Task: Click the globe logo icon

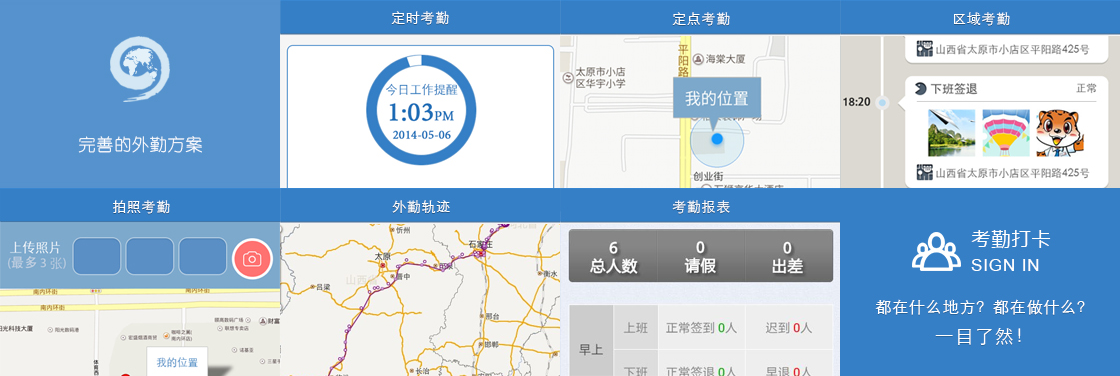Action: coord(140,70)
